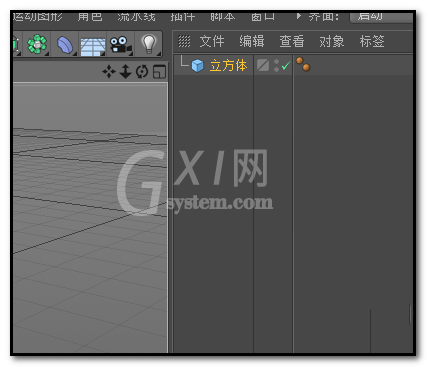Viewport: 427px width, 367px height.
Task: Open the MoGraph cloner green icon
Action: 37,44
